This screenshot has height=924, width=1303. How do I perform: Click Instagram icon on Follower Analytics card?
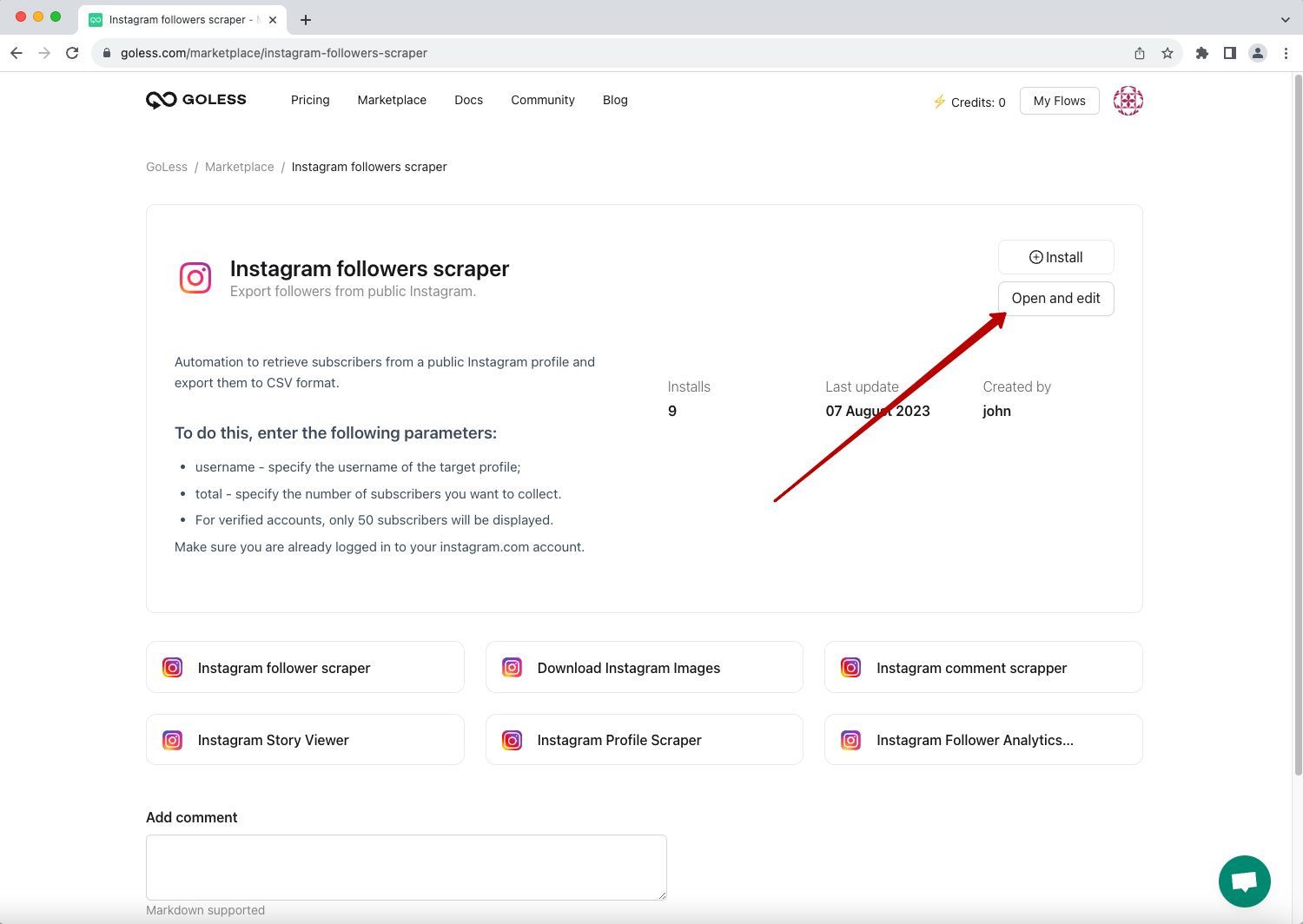coord(851,740)
